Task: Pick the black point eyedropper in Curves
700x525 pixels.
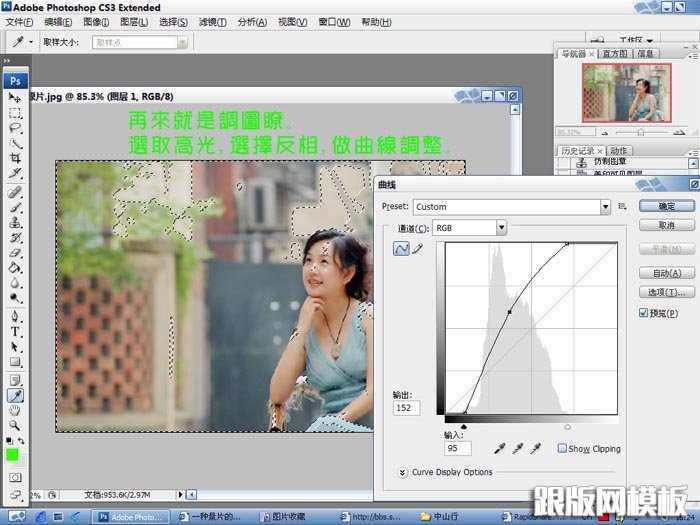Action: click(497, 449)
